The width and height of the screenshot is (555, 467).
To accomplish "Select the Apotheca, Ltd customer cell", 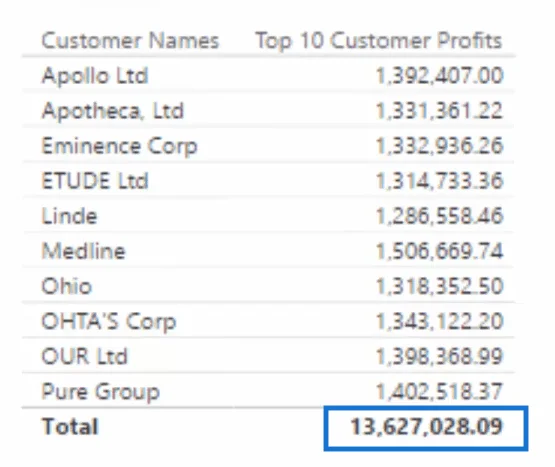I will [113, 111].
